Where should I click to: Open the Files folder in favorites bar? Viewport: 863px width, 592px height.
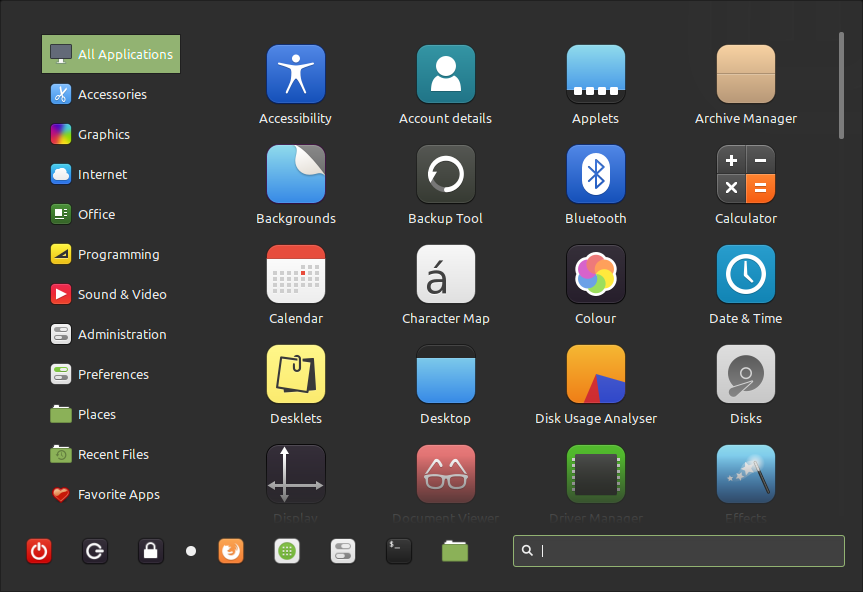coord(455,551)
